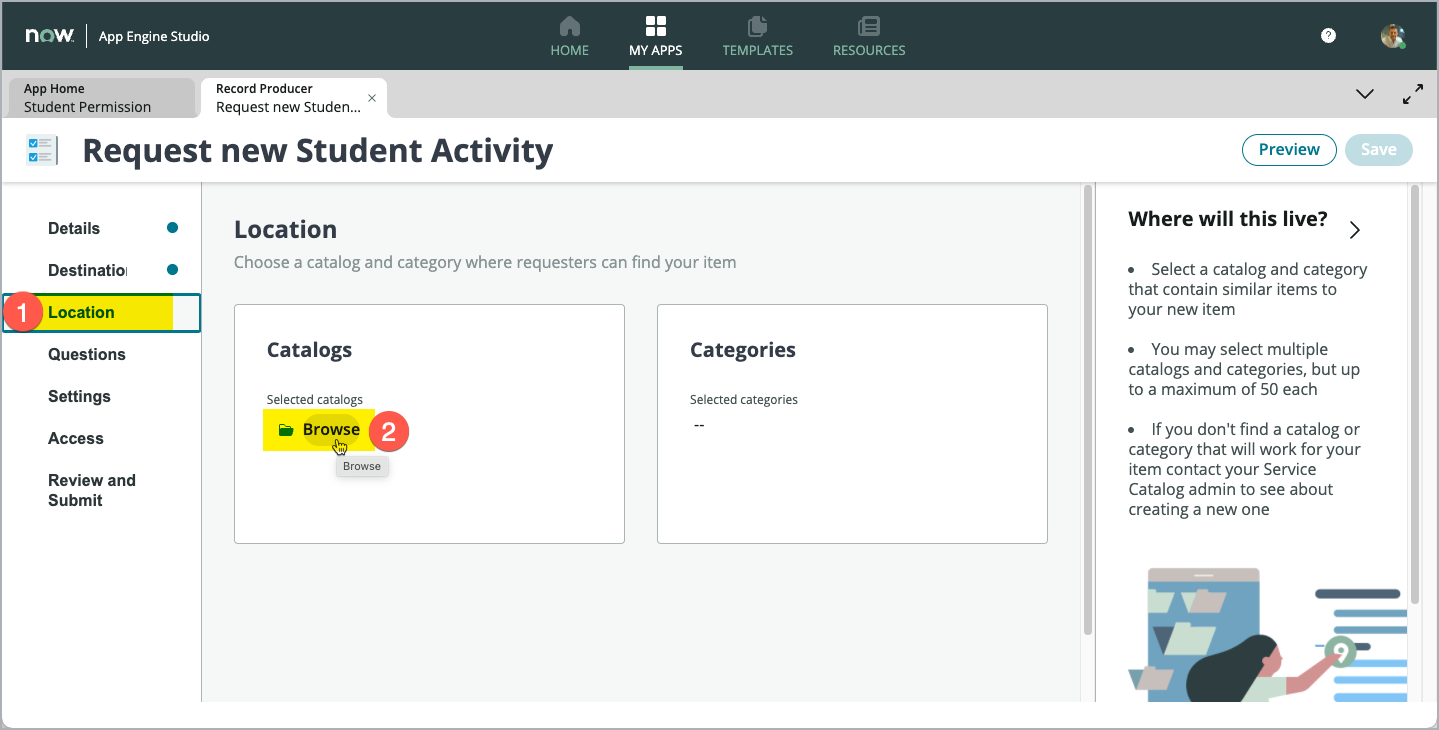The width and height of the screenshot is (1439, 730).
Task: Select the Location section
Action: point(102,312)
